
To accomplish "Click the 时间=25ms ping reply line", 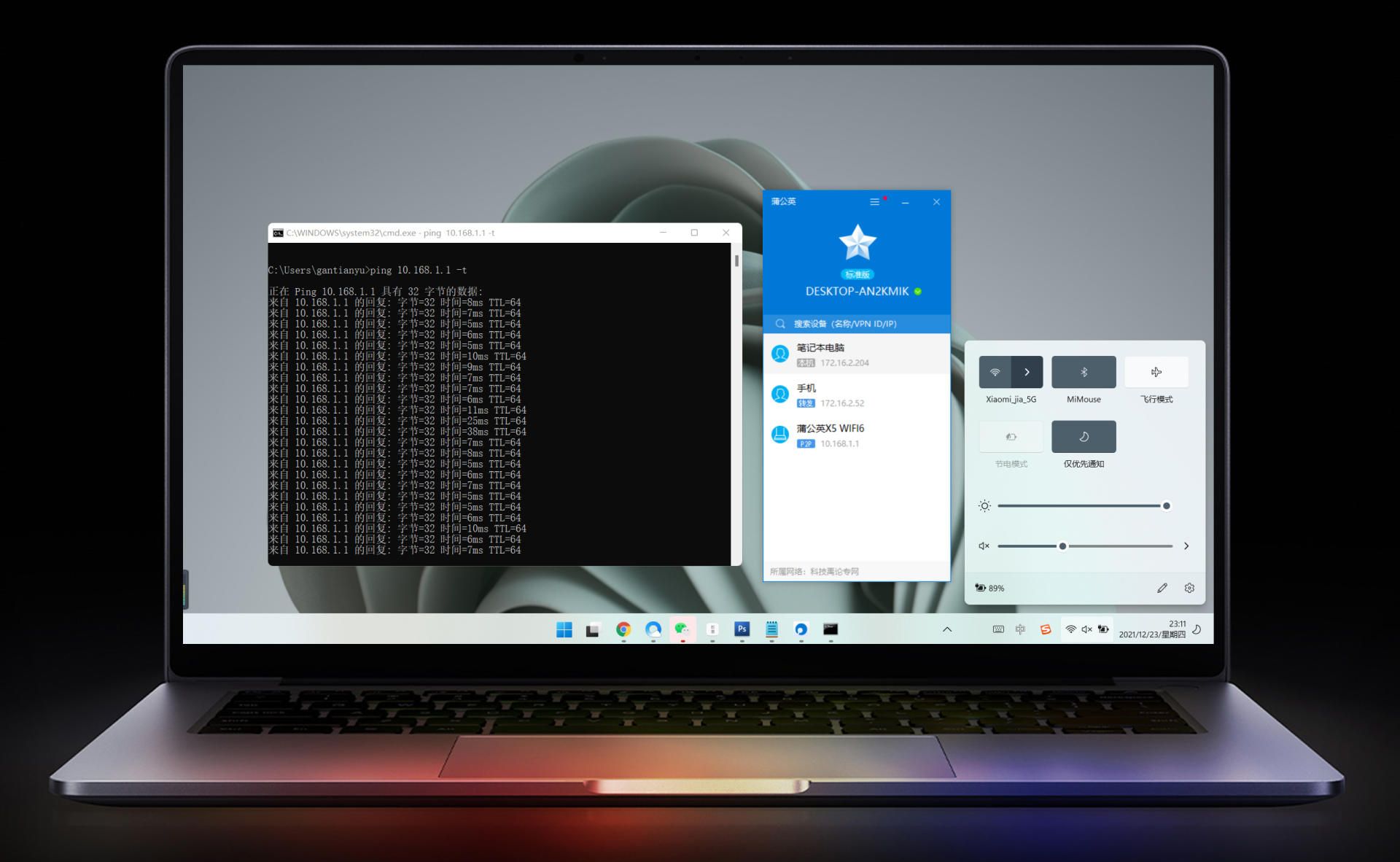I will click(397, 421).
